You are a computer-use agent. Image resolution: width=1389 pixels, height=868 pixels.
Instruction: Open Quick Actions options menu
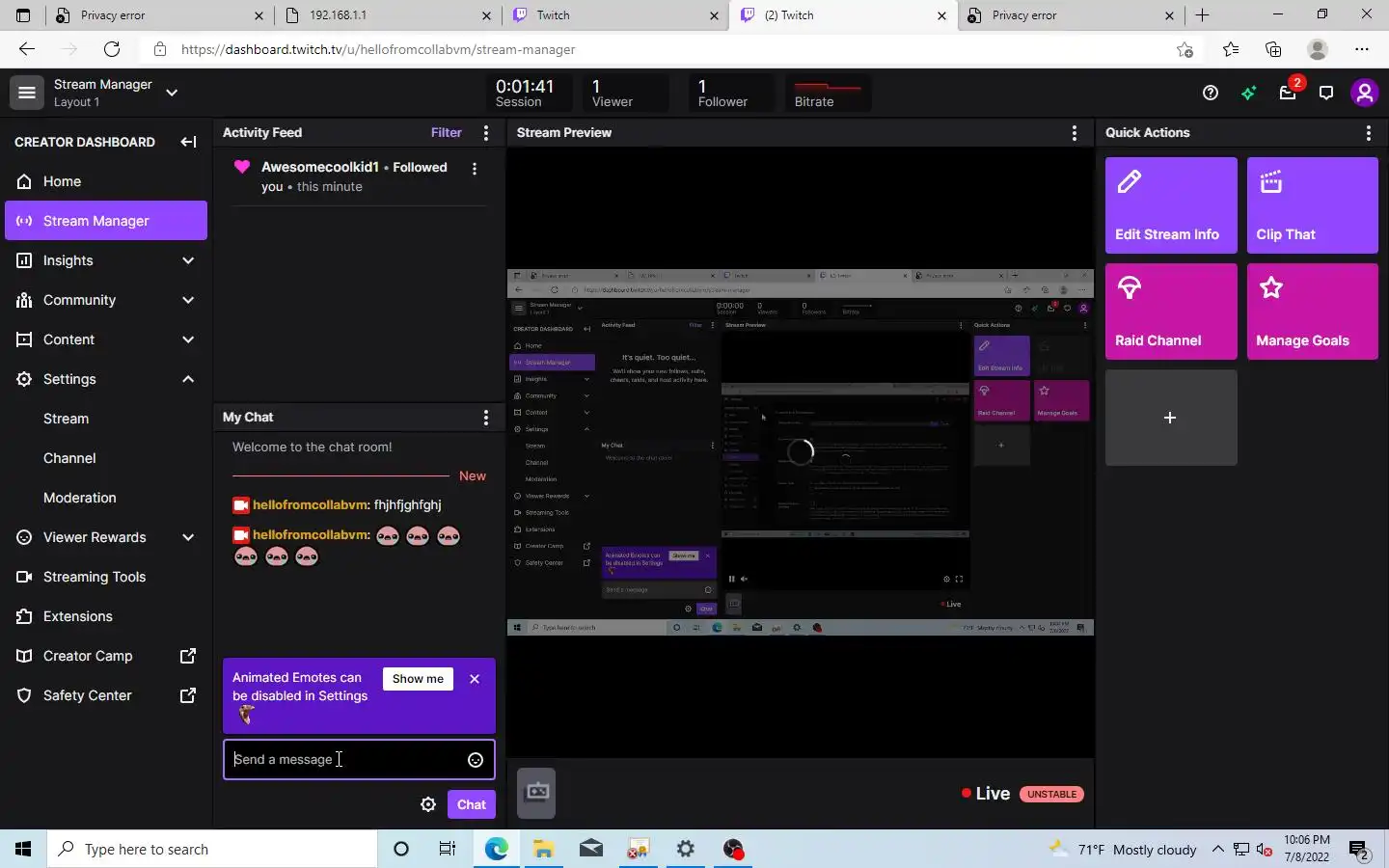[x=1368, y=133]
